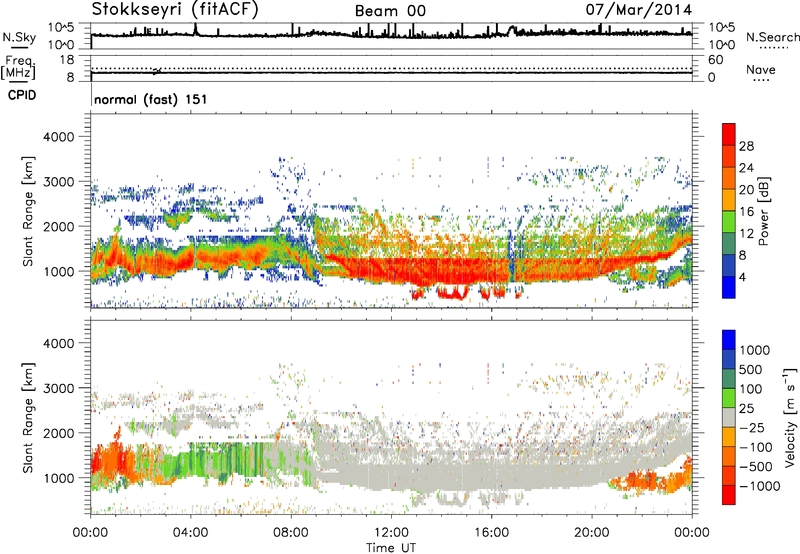Select the Slant Range label of power panel
This screenshot has width=800, height=554.
point(28,211)
